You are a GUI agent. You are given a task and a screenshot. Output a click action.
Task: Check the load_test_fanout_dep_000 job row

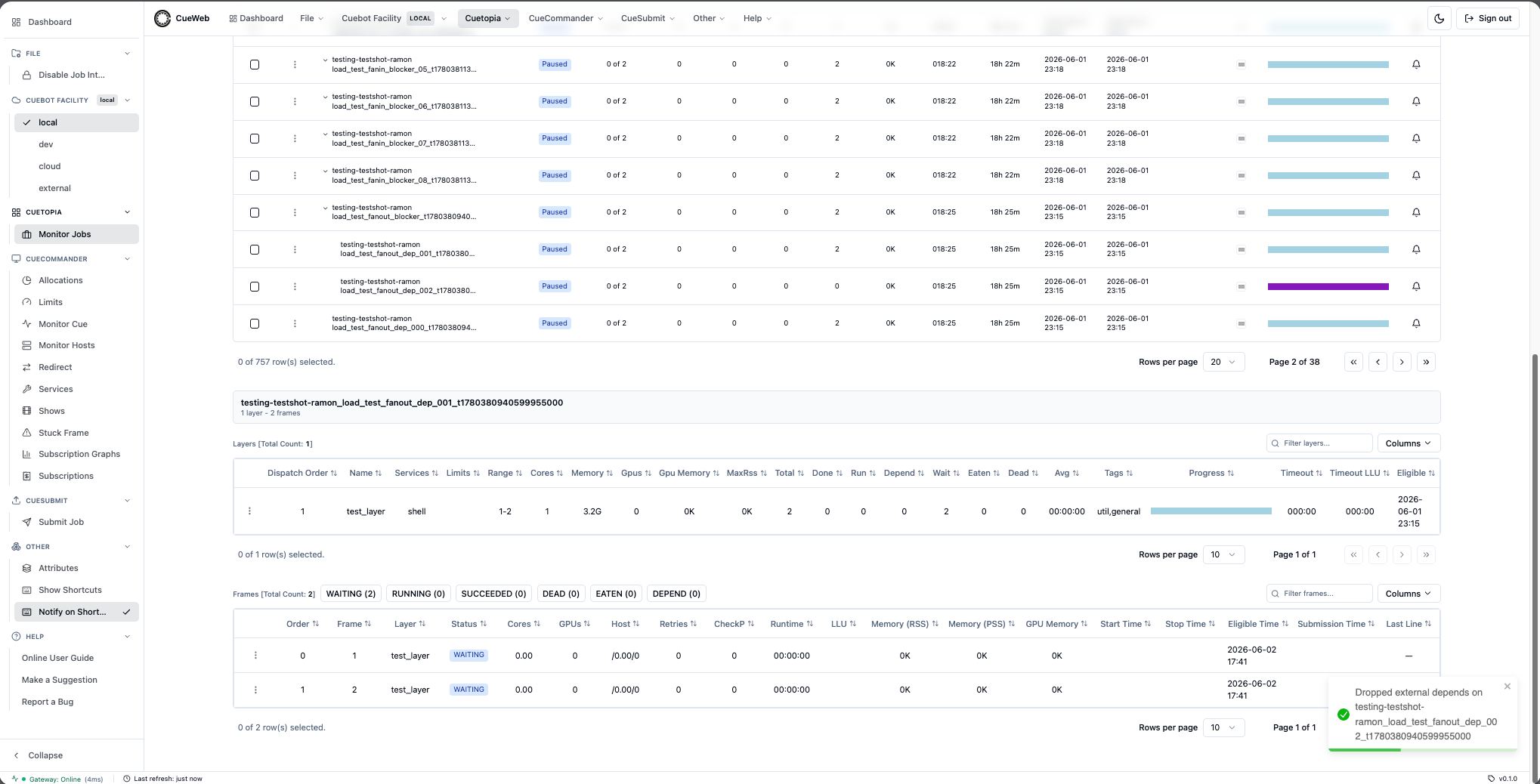tap(255, 323)
